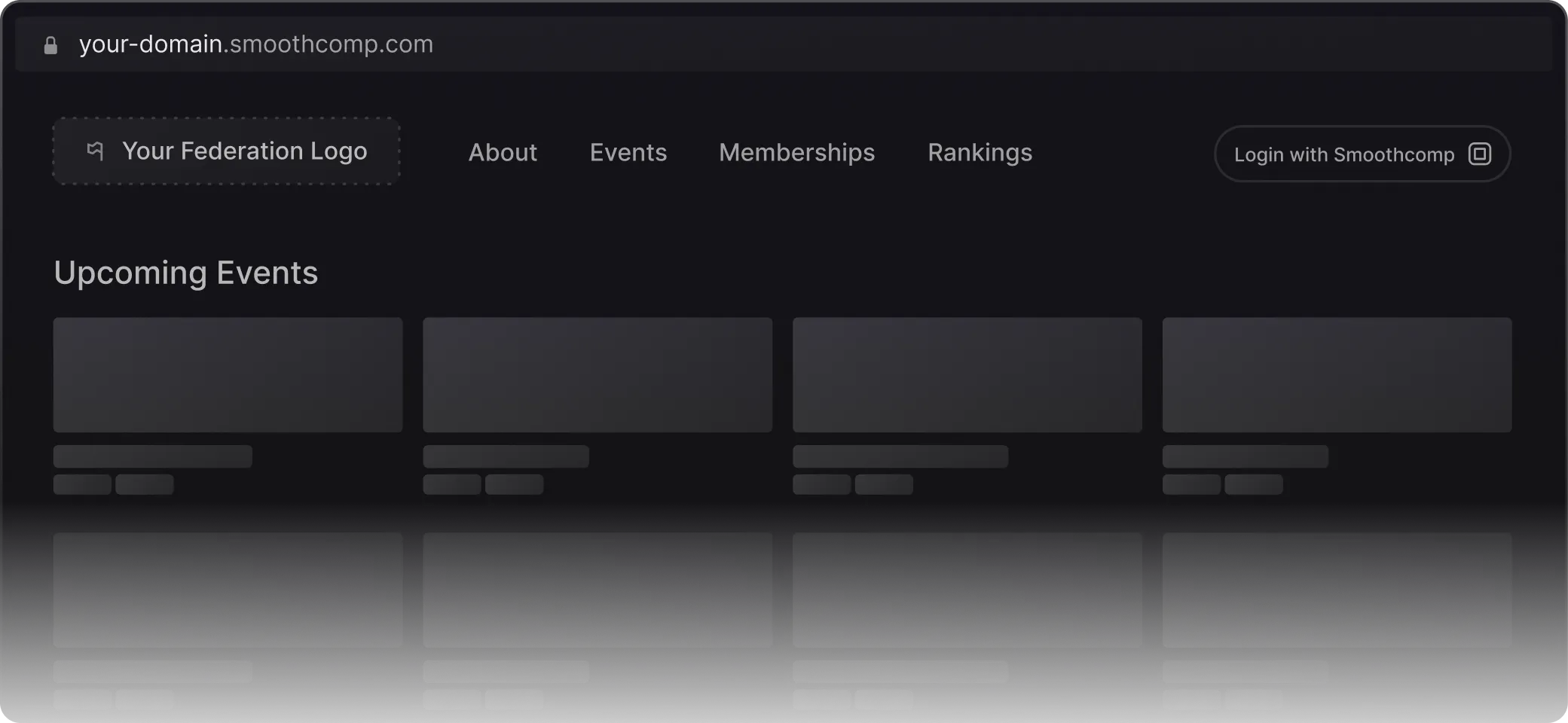This screenshot has width=1568, height=723.
Task: Open the Rankings page
Action: click(980, 153)
